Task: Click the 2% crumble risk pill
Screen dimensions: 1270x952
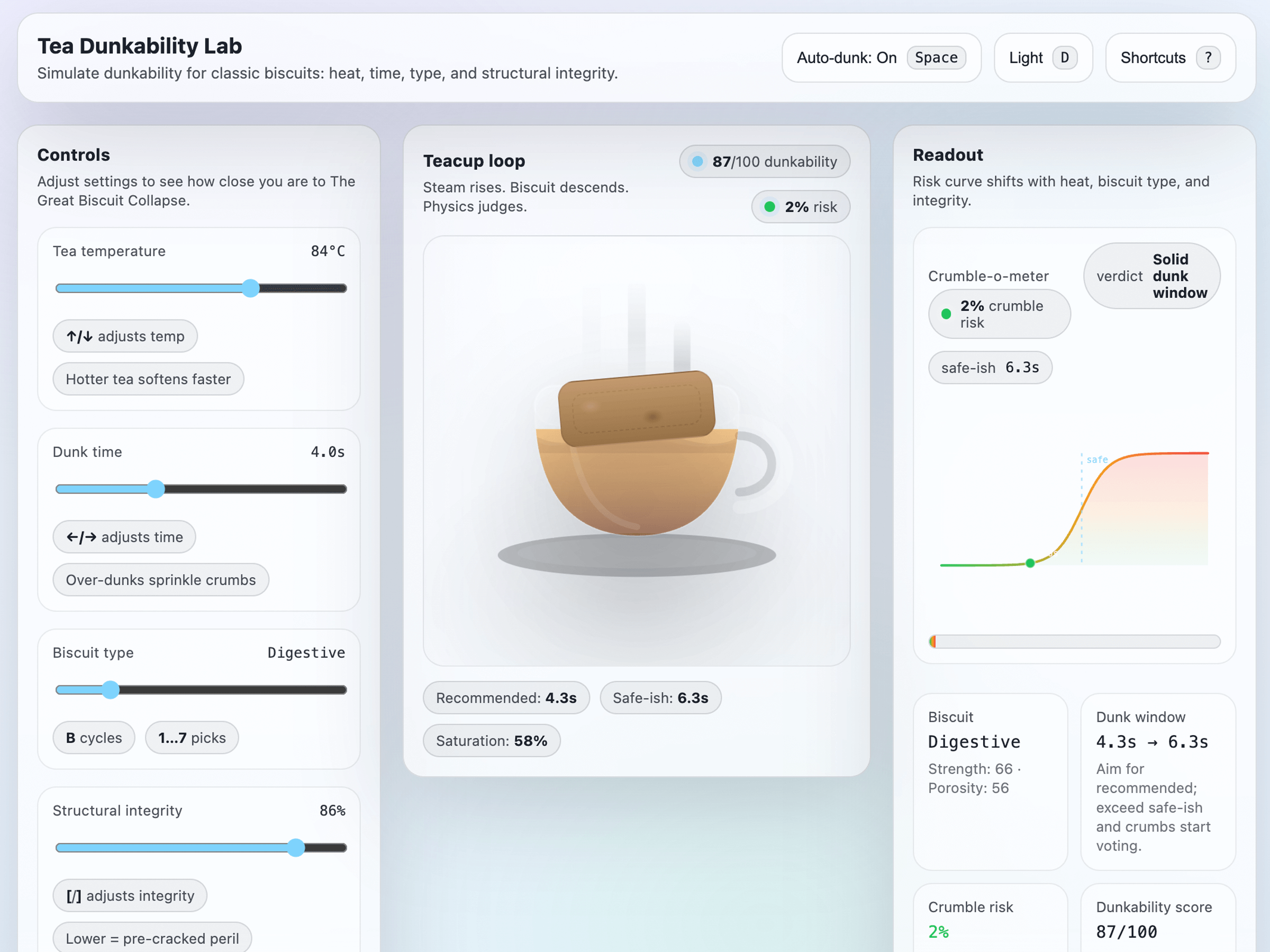Action: point(999,314)
